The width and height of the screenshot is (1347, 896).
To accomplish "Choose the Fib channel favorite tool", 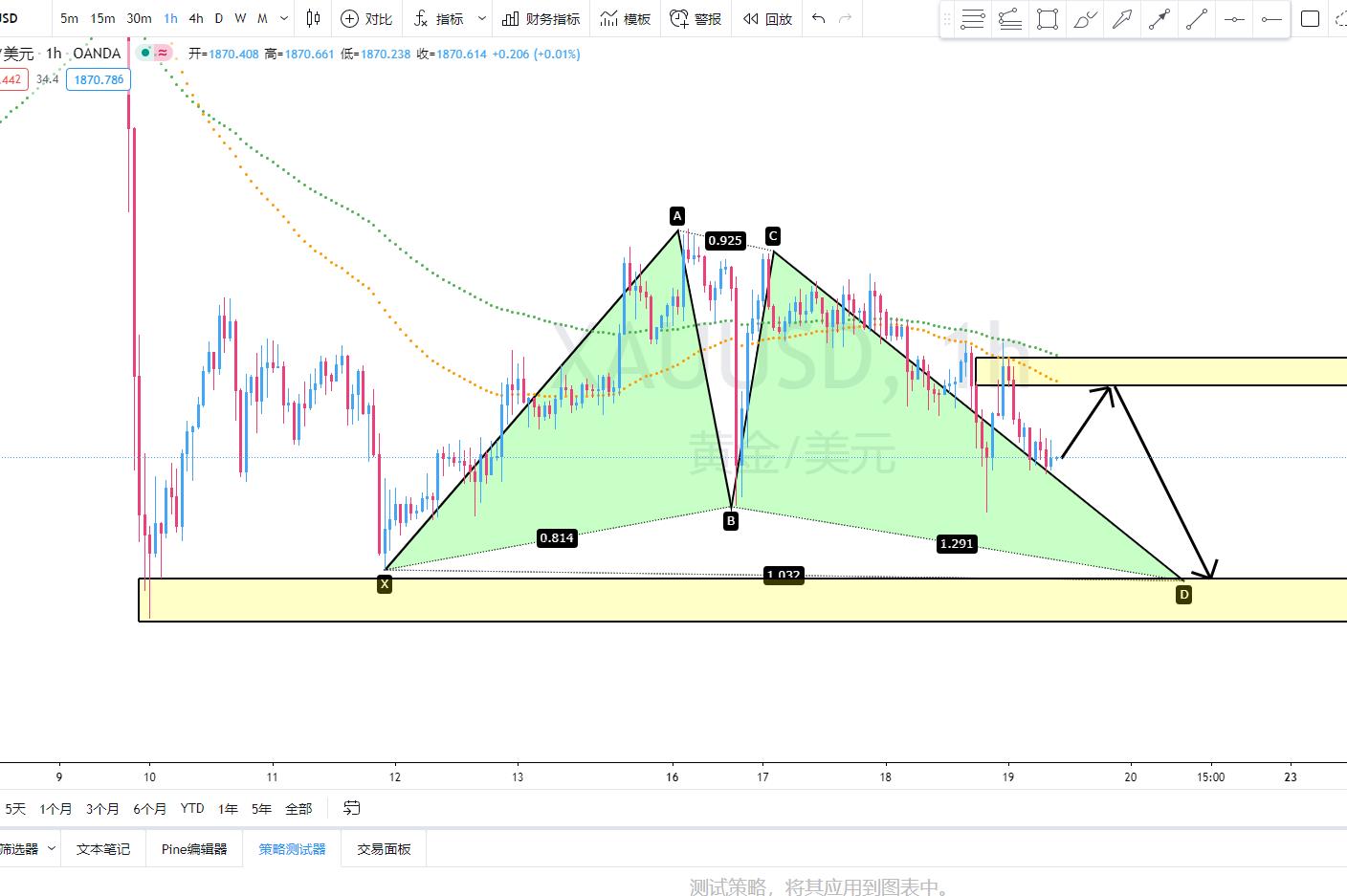I will (1010, 19).
